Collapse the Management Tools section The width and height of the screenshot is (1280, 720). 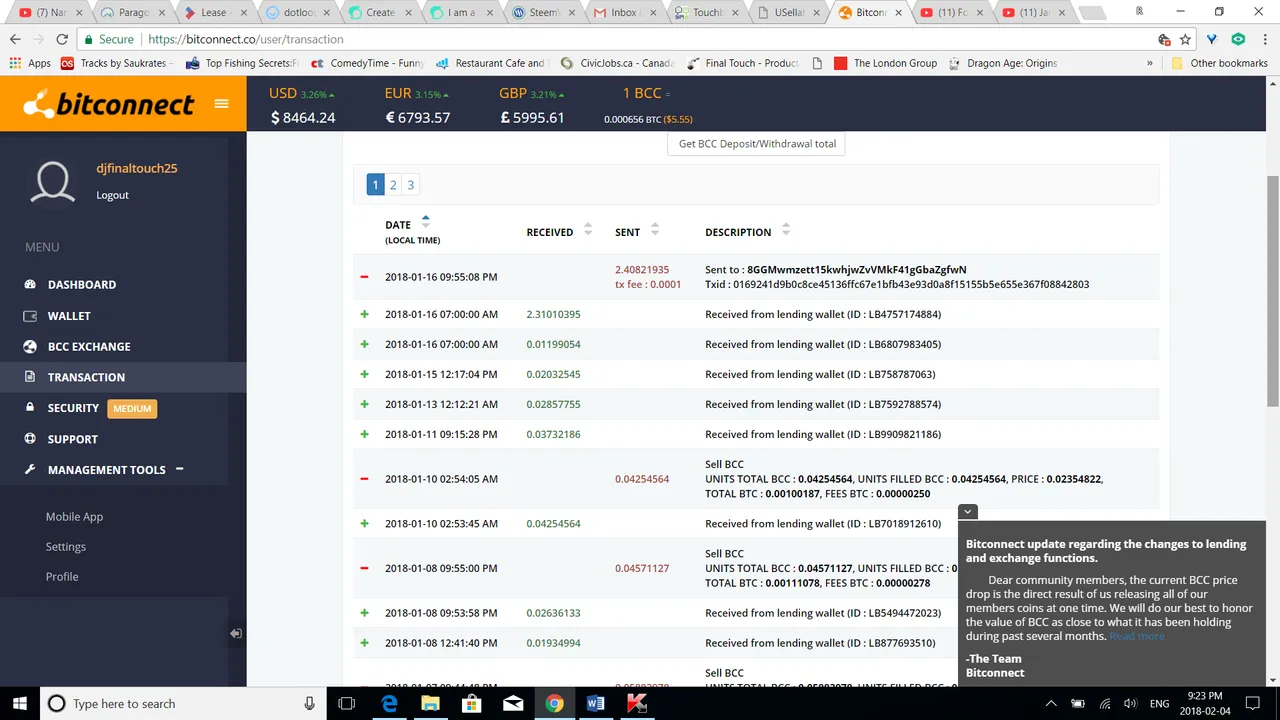click(180, 469)
